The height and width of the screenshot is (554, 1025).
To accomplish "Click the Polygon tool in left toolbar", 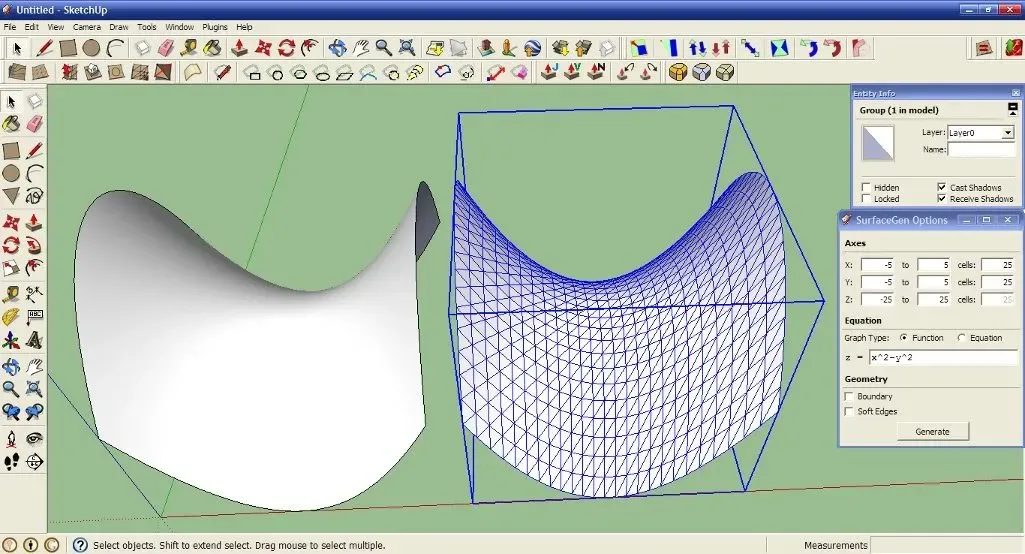I will [11, 196].
